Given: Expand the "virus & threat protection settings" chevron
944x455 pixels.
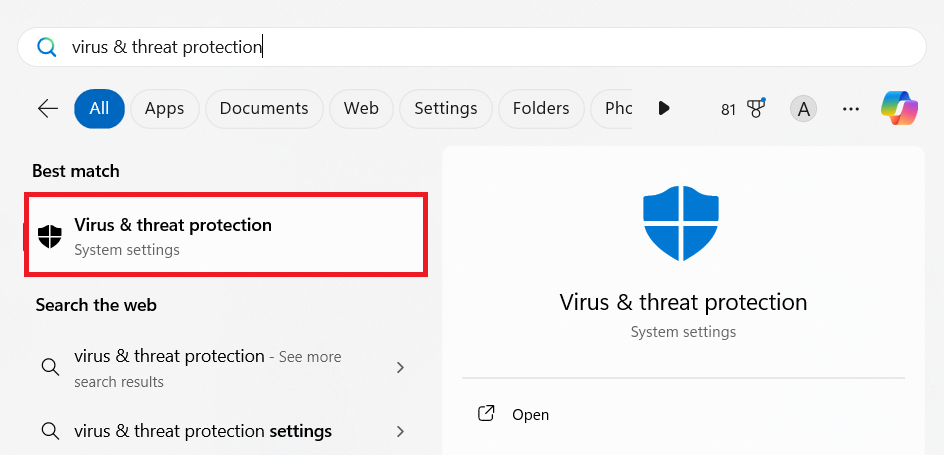Looking at the screenshot, I should coord(400,432).
